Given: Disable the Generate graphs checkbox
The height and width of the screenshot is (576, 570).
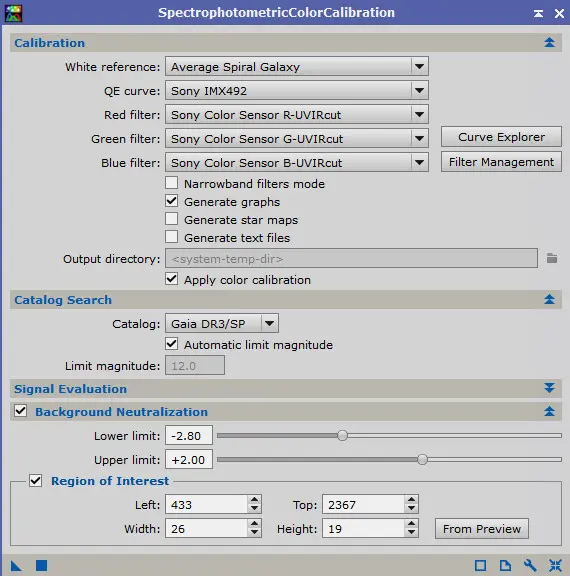Looking at the screenshot, I should (x=172, y=201).
